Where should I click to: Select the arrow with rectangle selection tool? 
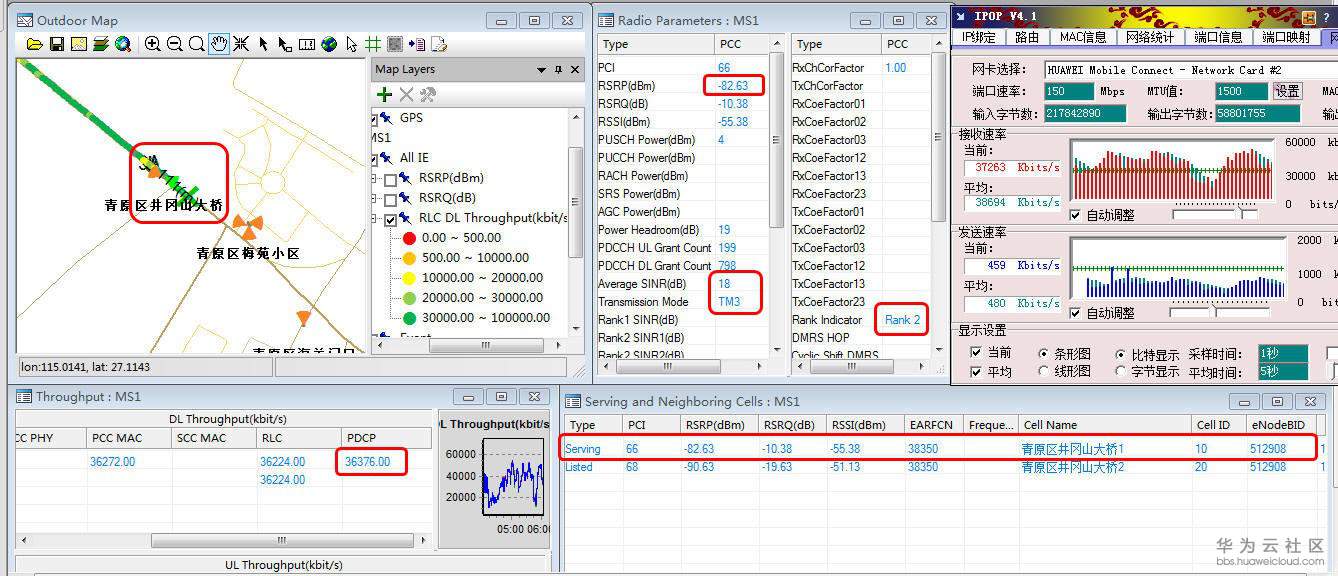[285, 44]
